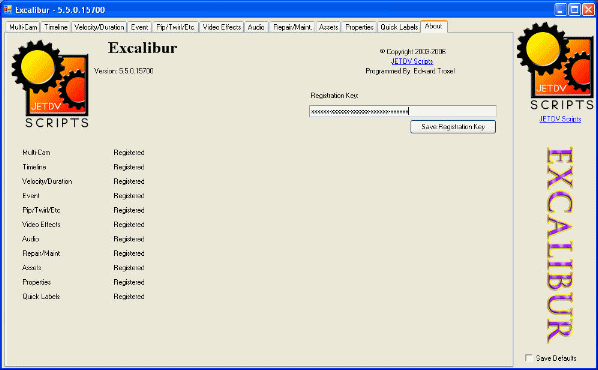Open the Audio tab
This screenshot has height=370, width=598.
click(x=256, y=27)
